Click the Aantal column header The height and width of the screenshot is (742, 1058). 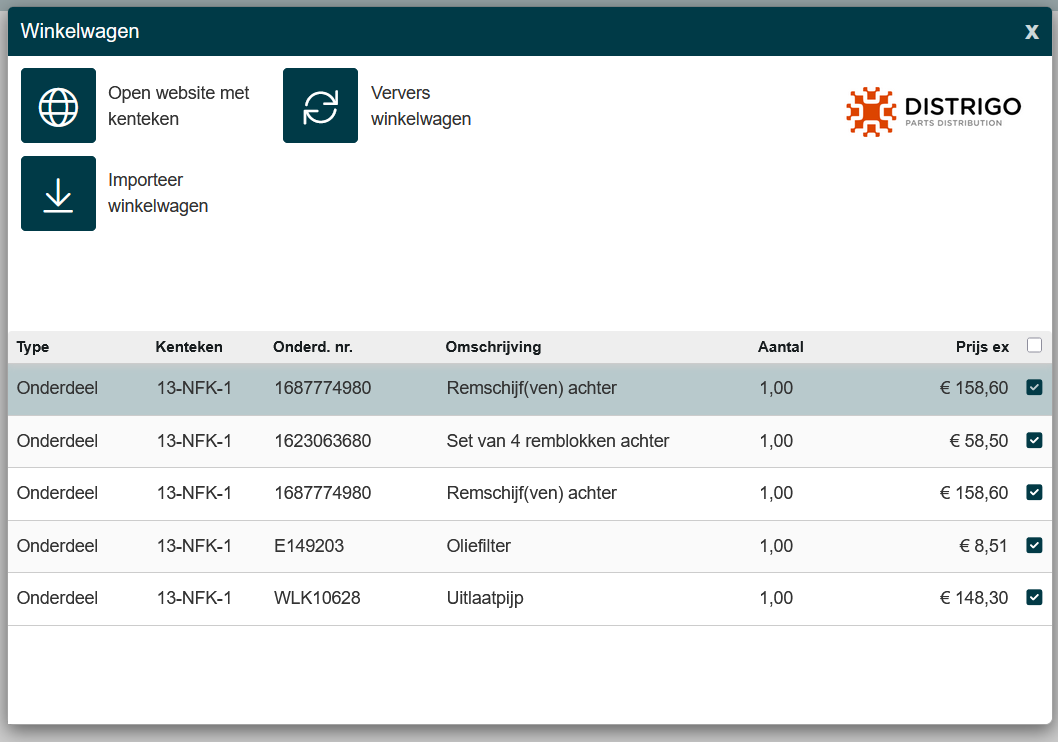781,347
